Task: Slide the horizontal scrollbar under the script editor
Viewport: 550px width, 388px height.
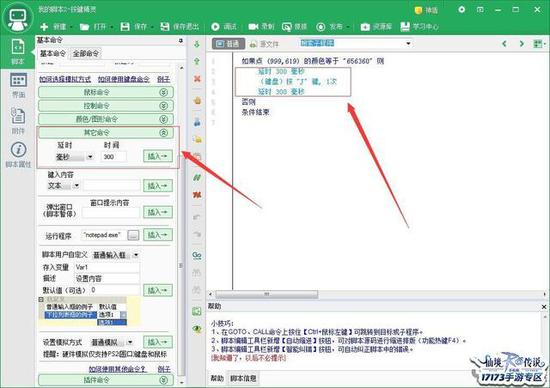Action: pos(267,294)
